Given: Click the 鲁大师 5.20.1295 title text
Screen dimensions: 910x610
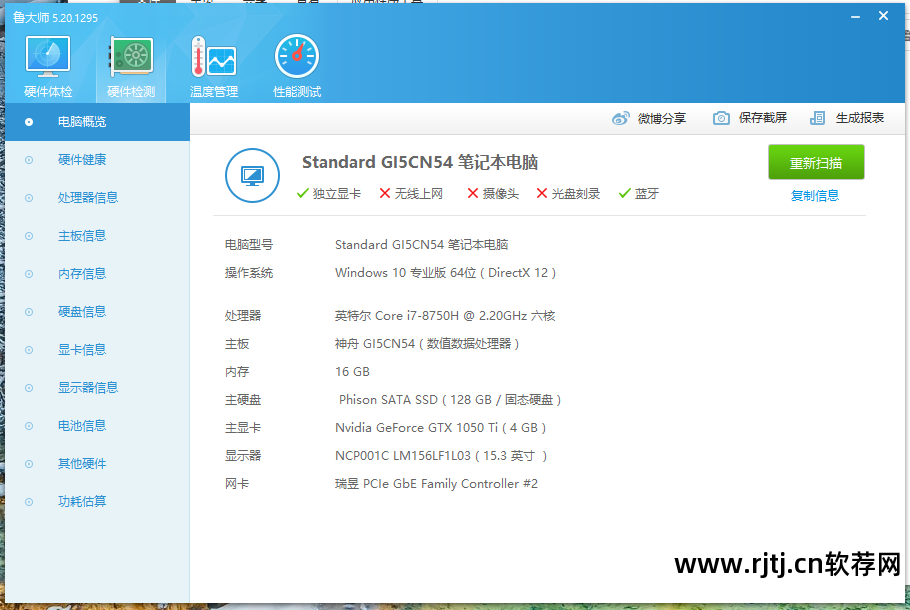Looking at the screenshot, I should click(x=55, y=18).
